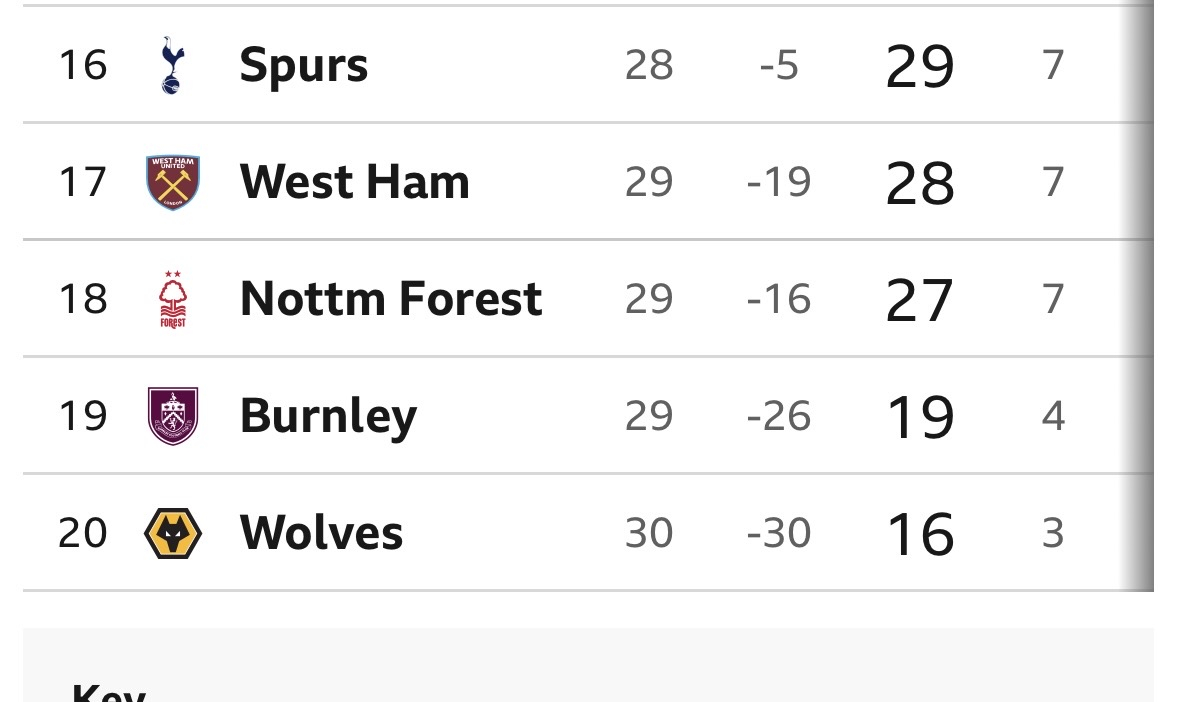Open the Nottm Forest team link
This screenshot has width=1178, height=702.
(x=391, y=300)
